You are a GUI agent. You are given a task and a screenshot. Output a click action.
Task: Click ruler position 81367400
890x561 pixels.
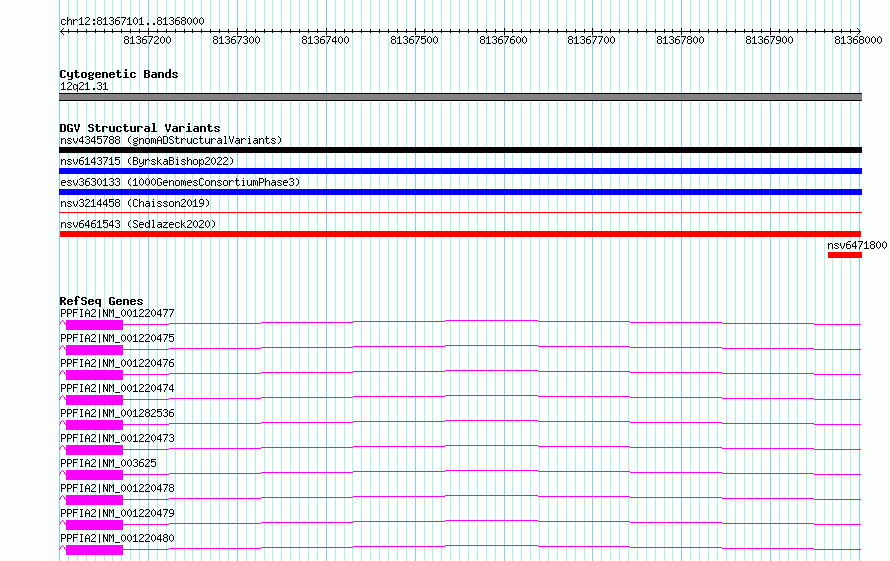pos(325,40)
